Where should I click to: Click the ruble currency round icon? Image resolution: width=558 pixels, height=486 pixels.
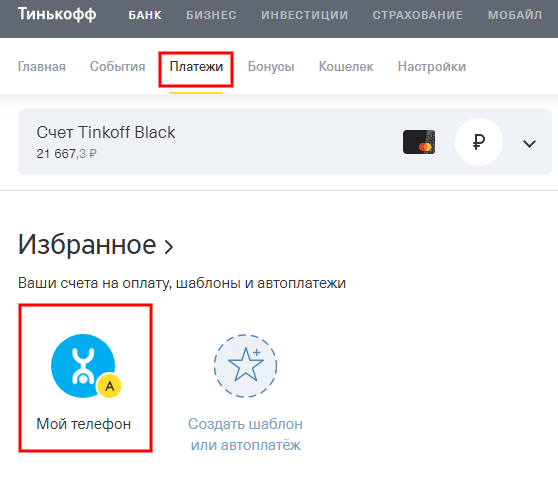click(479, 142)
